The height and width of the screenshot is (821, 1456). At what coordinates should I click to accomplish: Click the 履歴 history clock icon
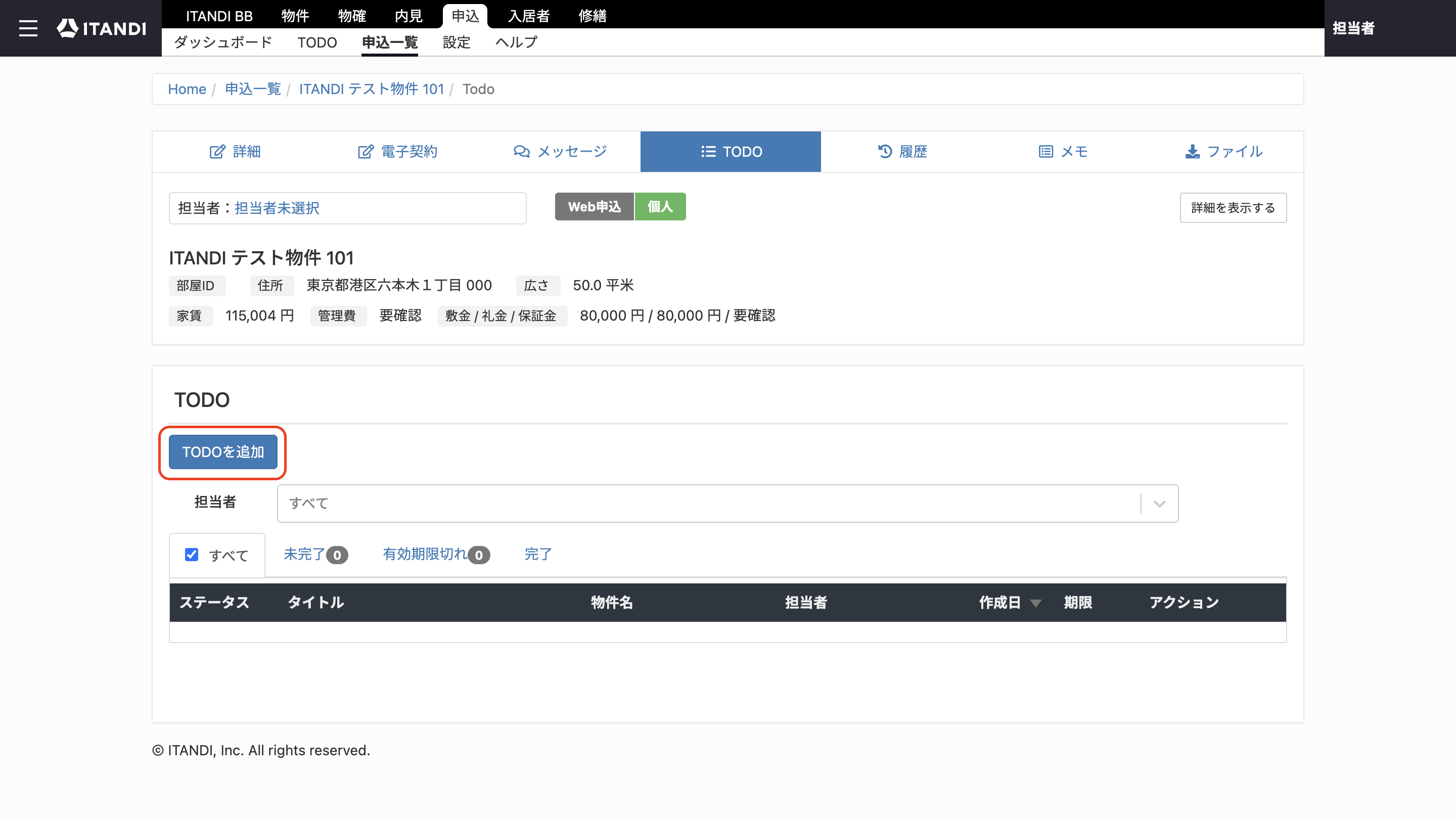[x=885, y=152]
